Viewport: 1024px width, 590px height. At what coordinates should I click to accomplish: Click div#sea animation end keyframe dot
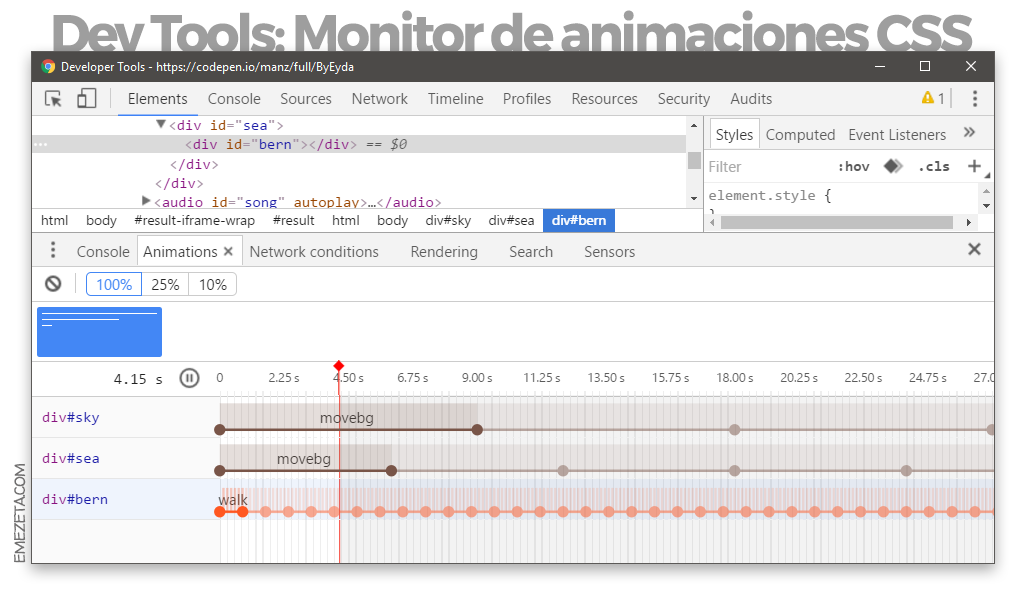[x=391, y=470]
